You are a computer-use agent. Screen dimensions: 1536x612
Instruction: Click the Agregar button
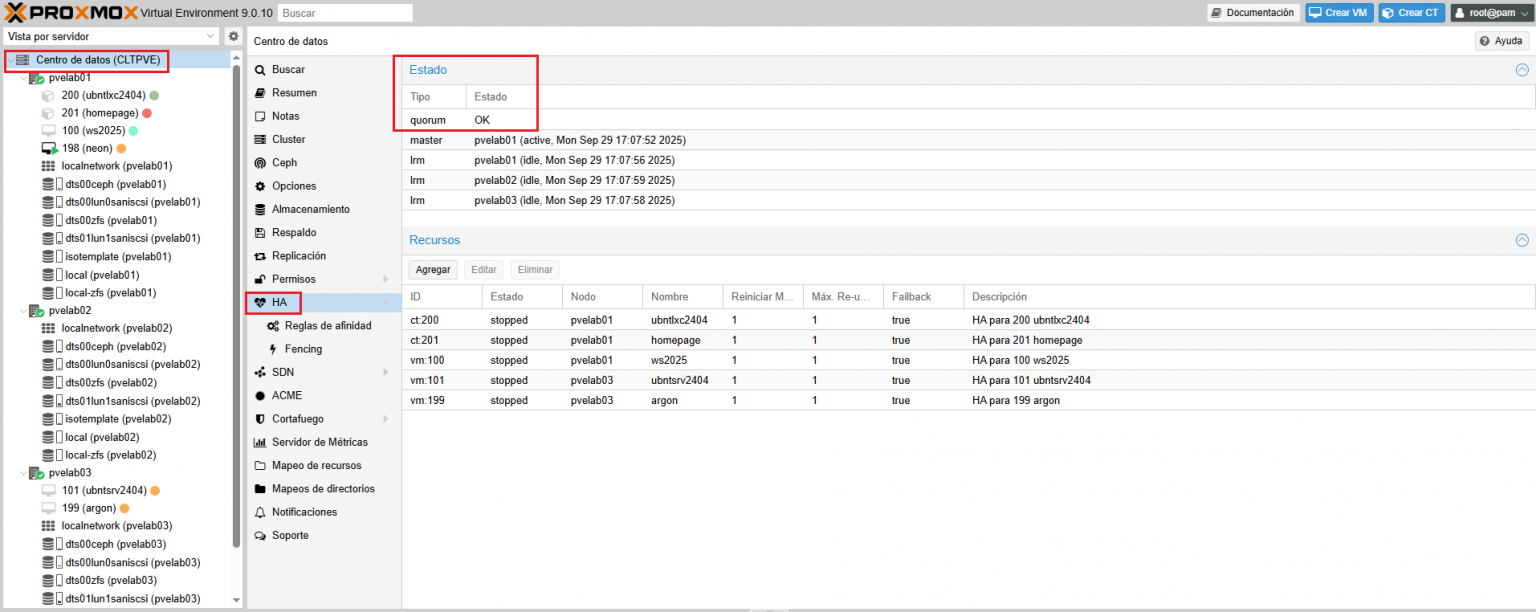pos(433,270)
